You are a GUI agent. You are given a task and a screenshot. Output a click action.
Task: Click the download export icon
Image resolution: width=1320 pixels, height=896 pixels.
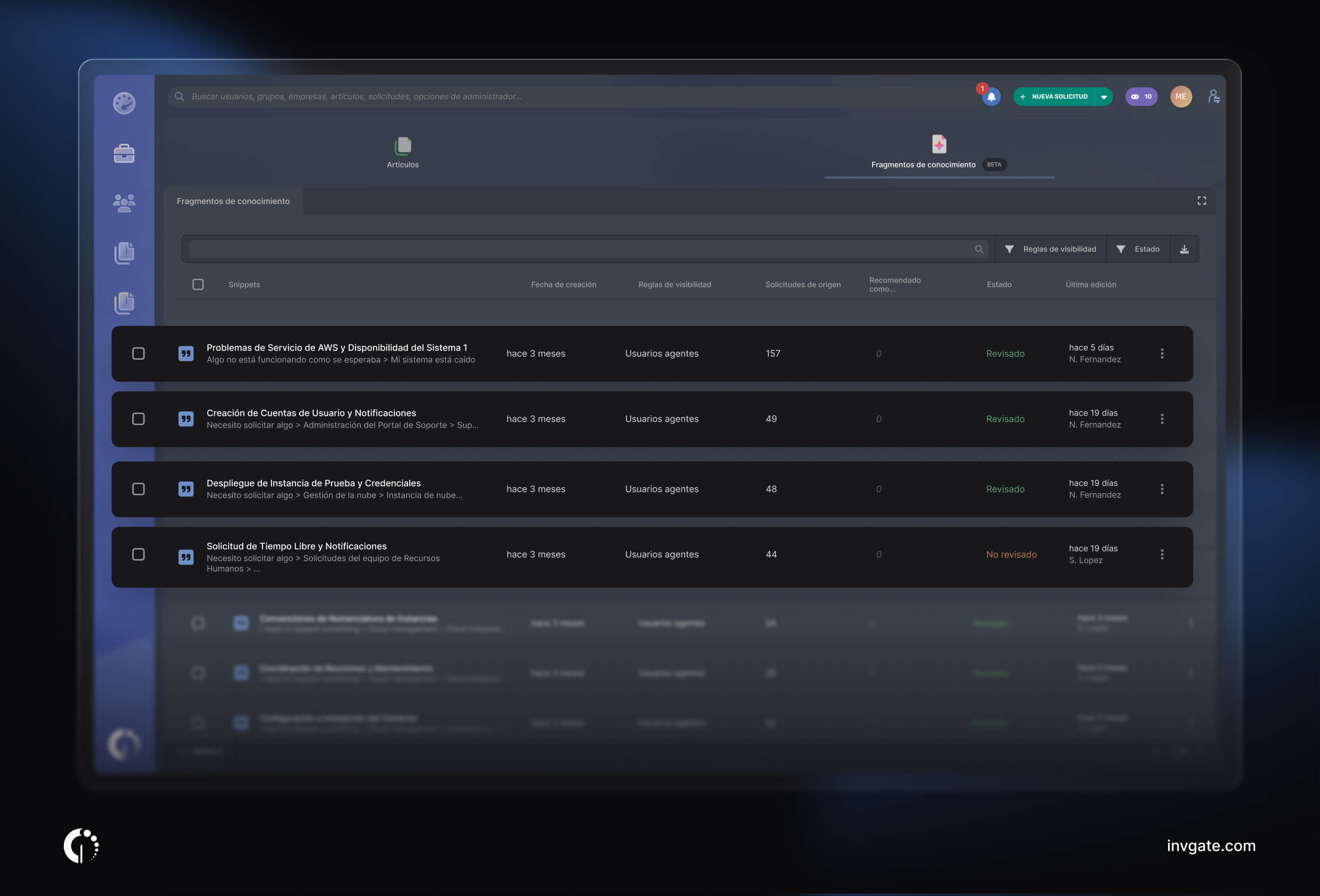[1184, 249]
